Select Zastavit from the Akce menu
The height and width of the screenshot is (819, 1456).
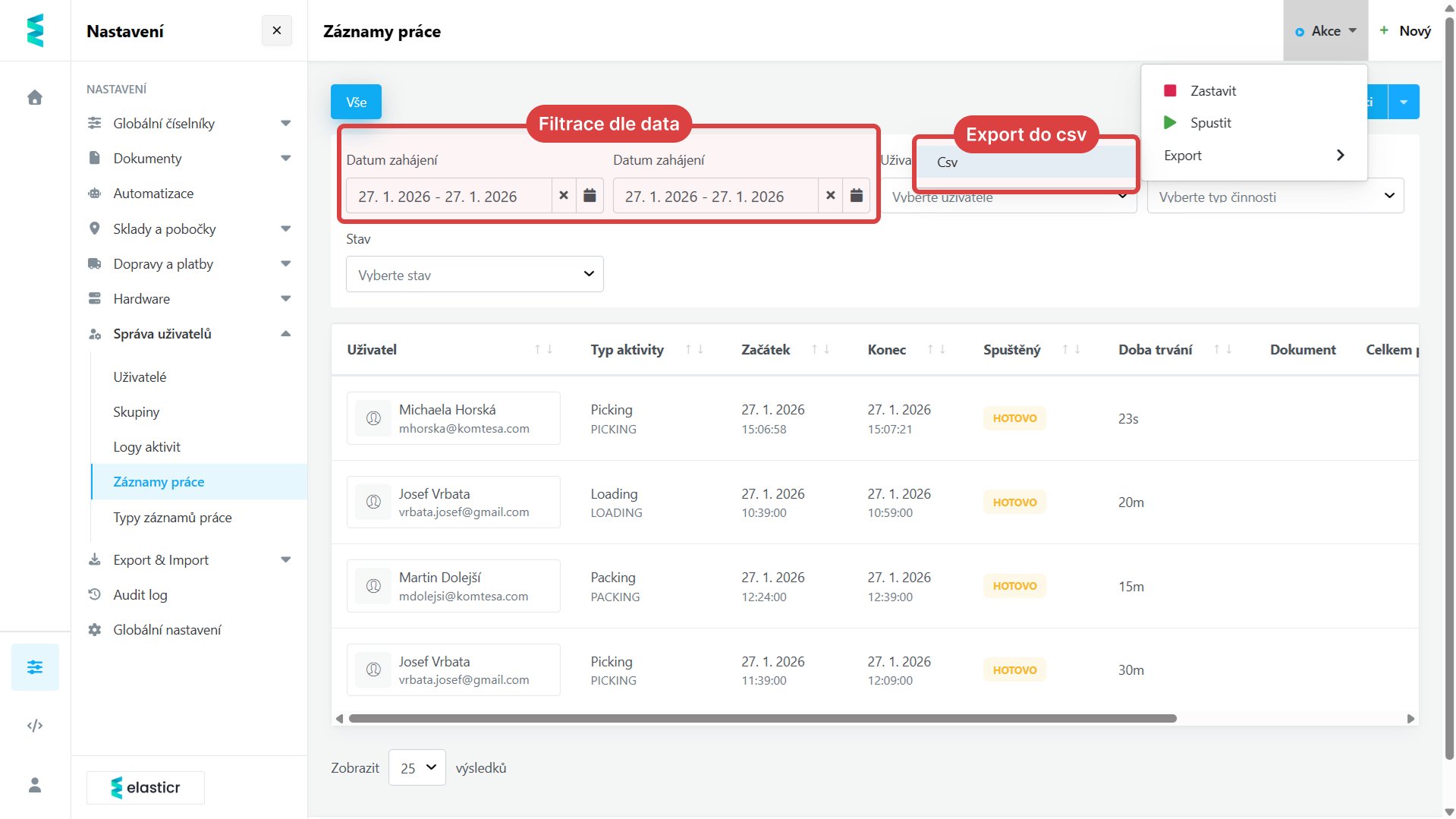point(1212,91)
